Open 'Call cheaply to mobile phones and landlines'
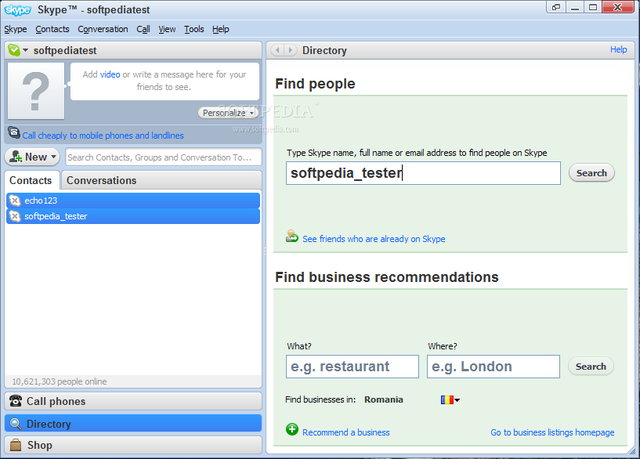 tap(103, 135)
